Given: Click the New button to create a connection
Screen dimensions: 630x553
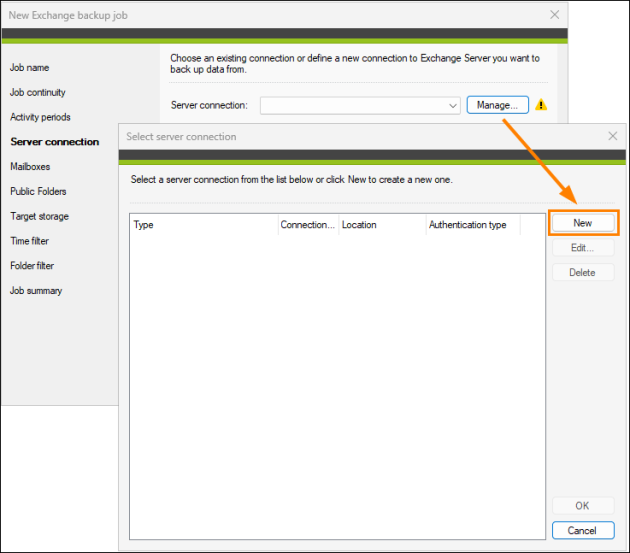Looking at the screenshot, I should pyautogui.click(x=583, y=223).
